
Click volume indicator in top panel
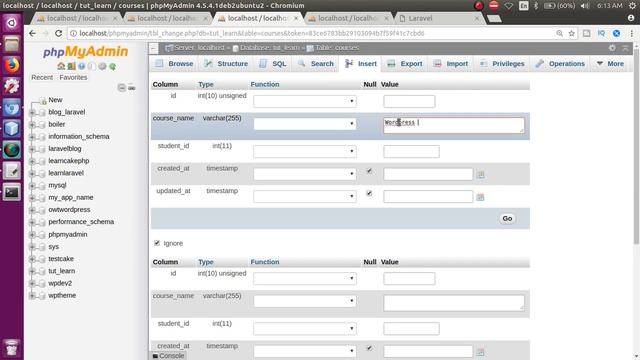click(x=585, y=6)
